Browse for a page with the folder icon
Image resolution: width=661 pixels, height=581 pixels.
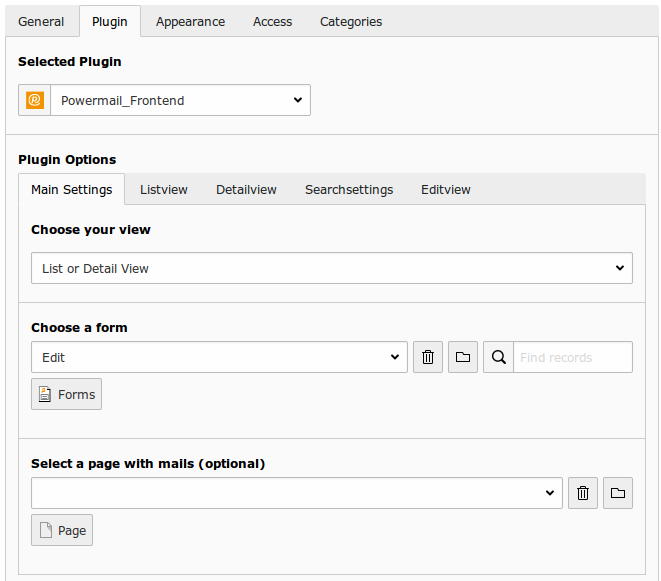pyautogui.click(x=618, y=493)
